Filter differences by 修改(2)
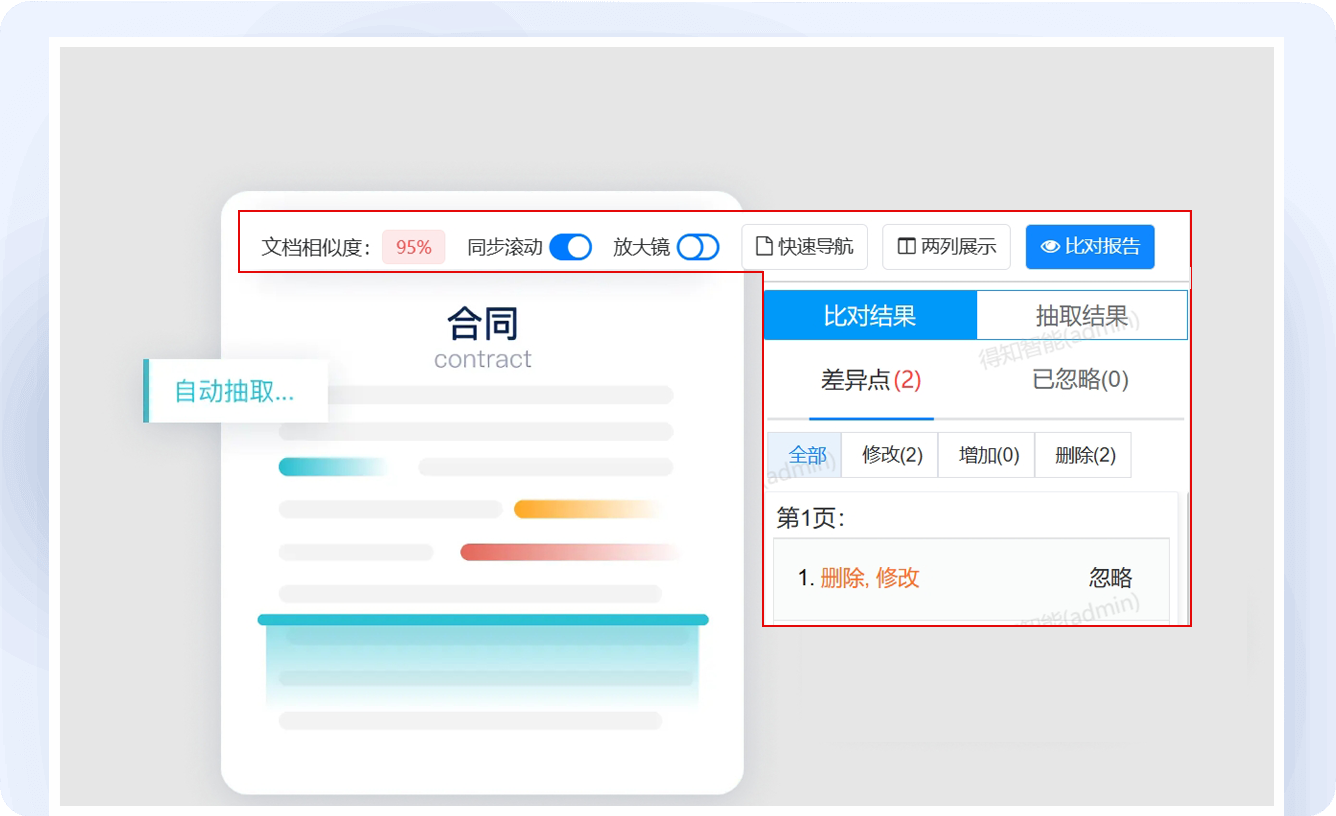Viewport: 1336px width, 816px height. click(891, 456)
